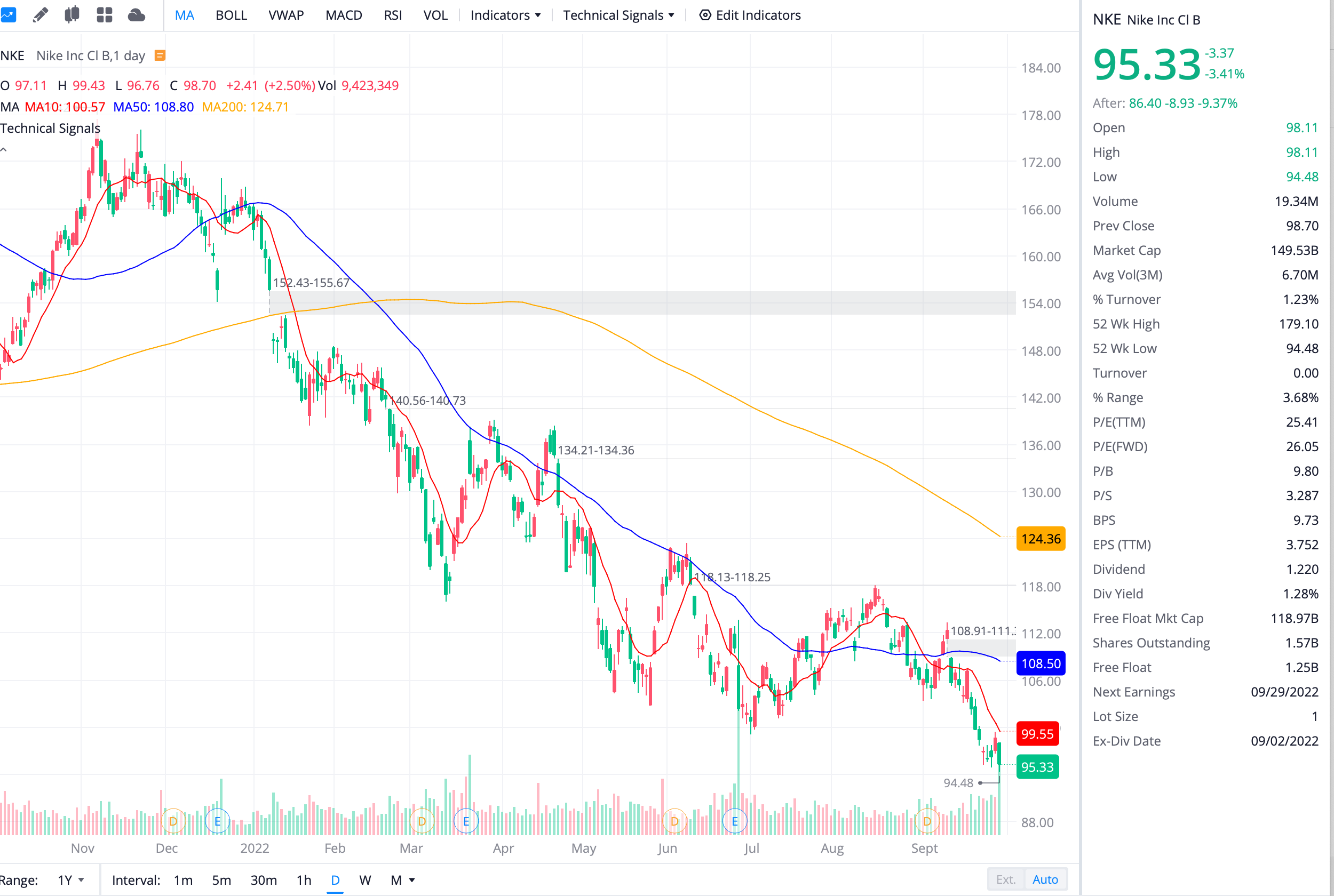This screenshot has width=1334, height=896.
Task: Select the pencil drawing tool icon
Action: 40,15
